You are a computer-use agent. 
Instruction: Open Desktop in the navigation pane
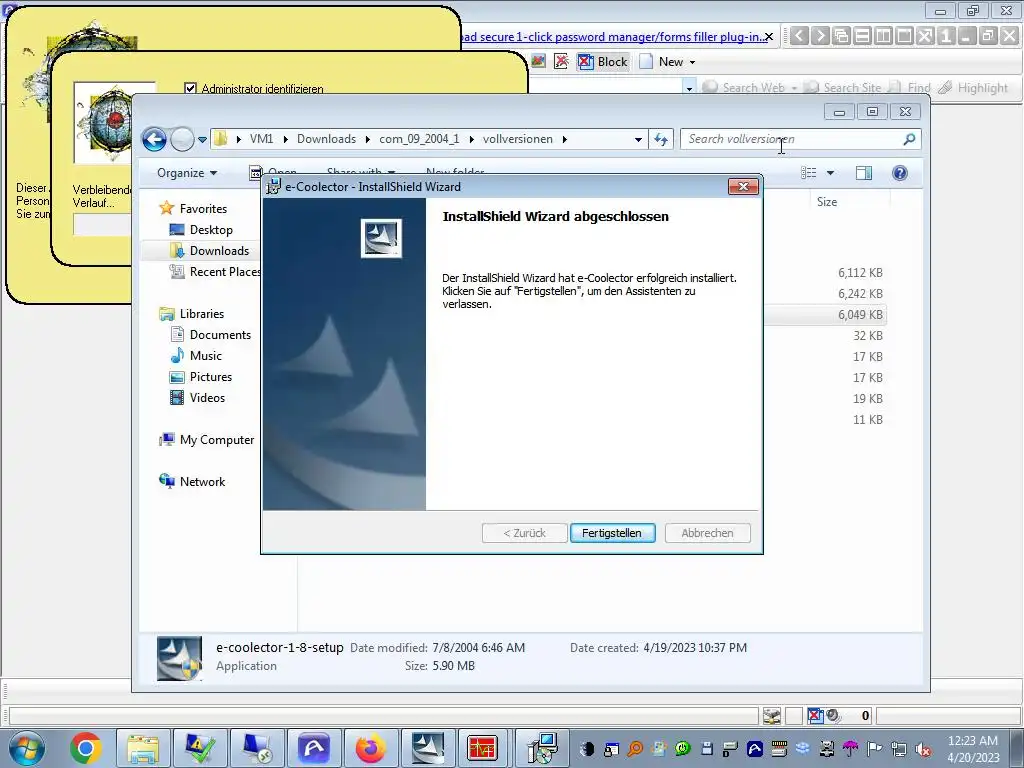click(x=211, y=230)
